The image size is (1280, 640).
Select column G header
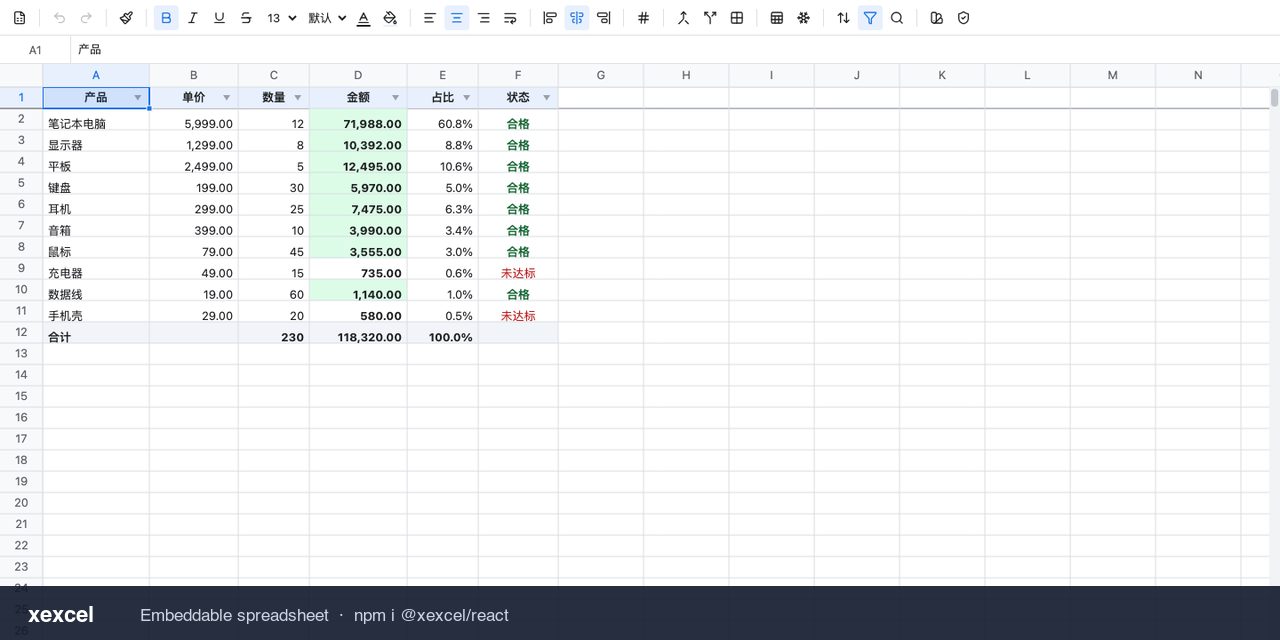(x=601, y=75)
